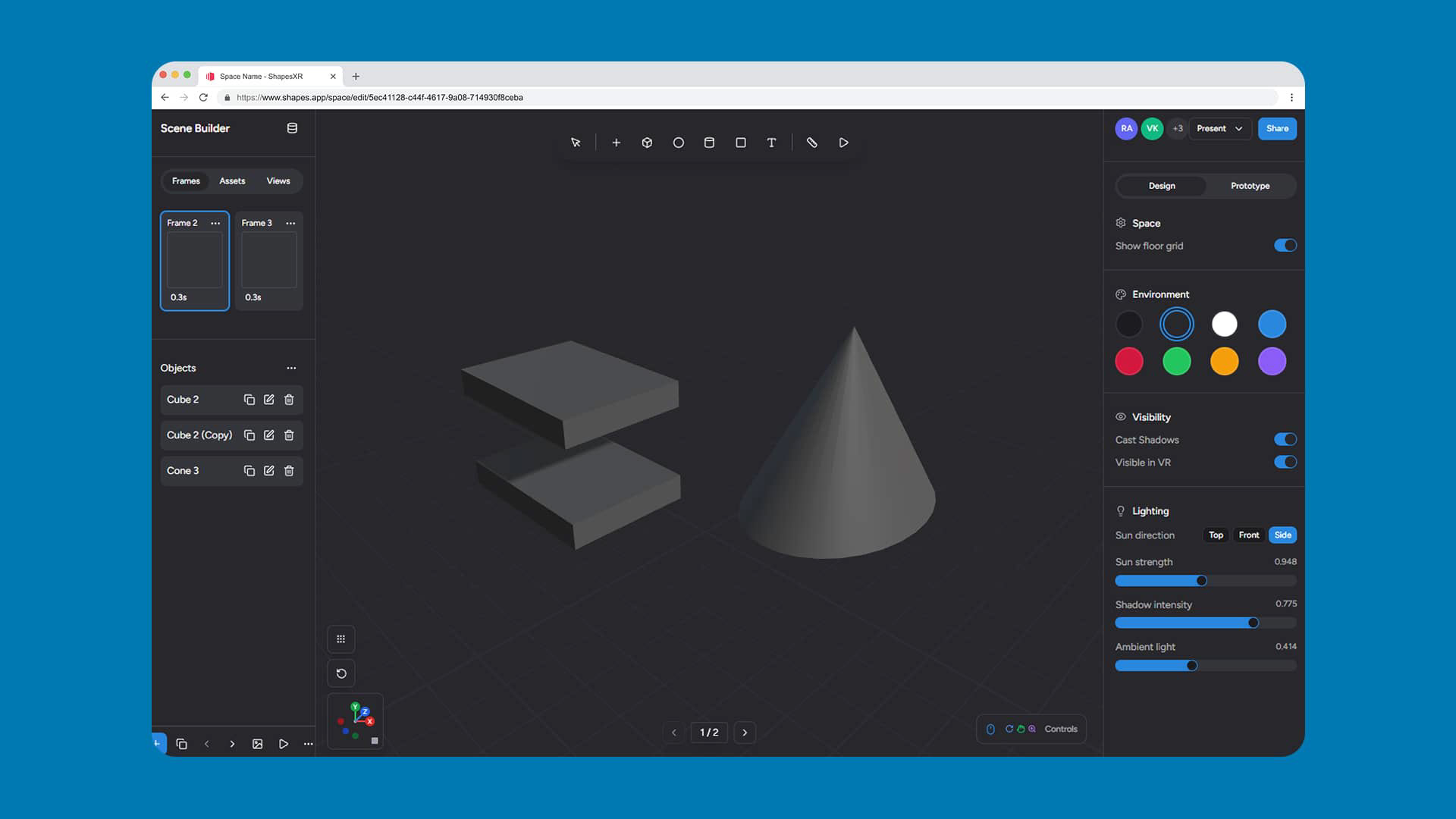Pick the purple environment color

tap(1272, 362)
